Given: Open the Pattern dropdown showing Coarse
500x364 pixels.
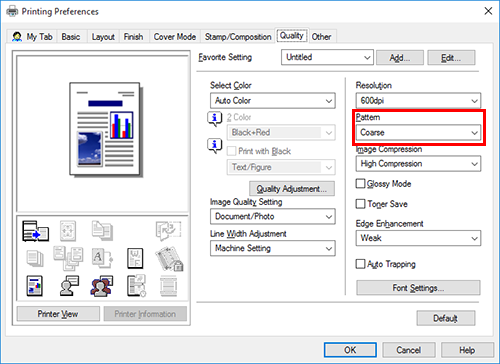Looking at the screenshot, I should 418,133.
